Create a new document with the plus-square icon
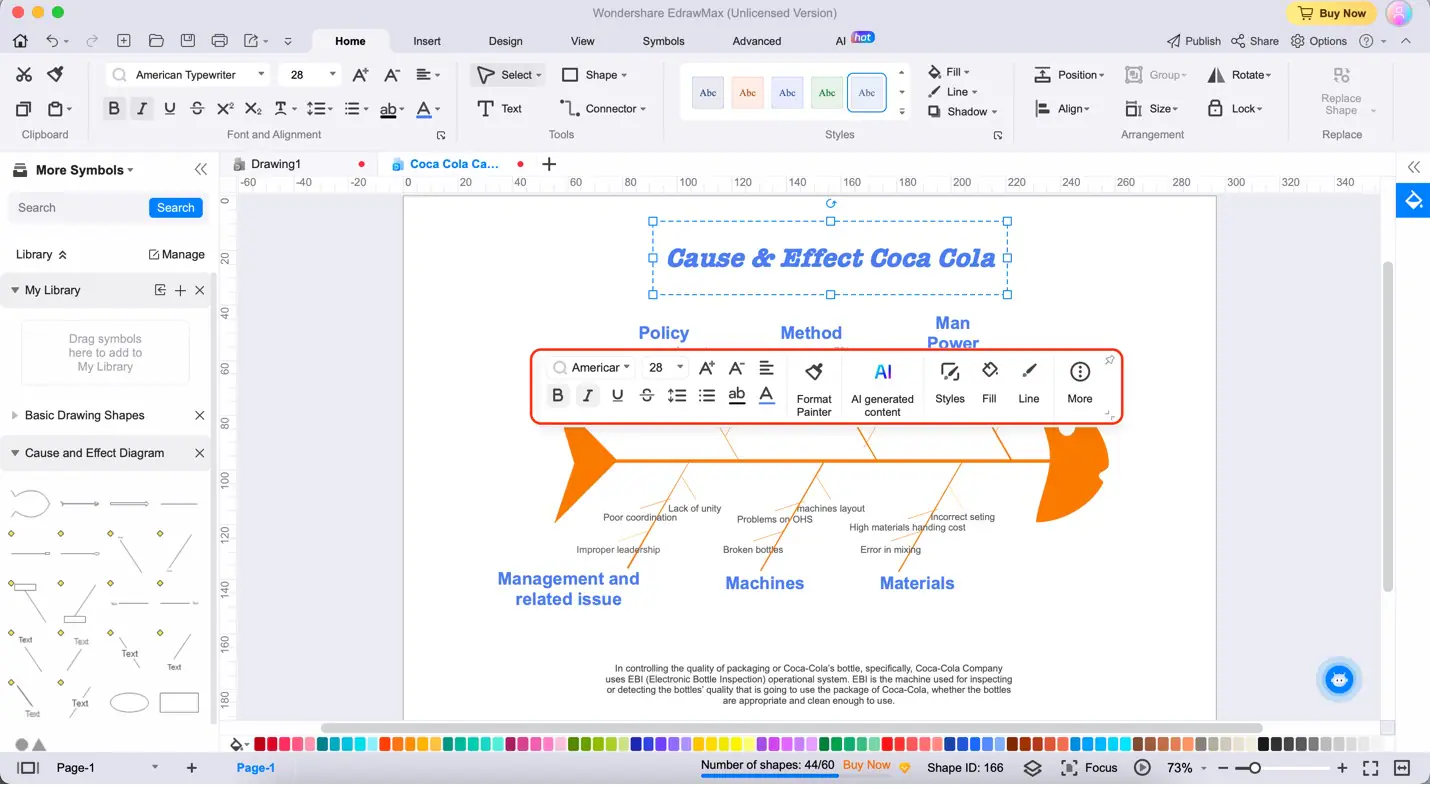This screenshot has height=788, width=1430. 124,41
